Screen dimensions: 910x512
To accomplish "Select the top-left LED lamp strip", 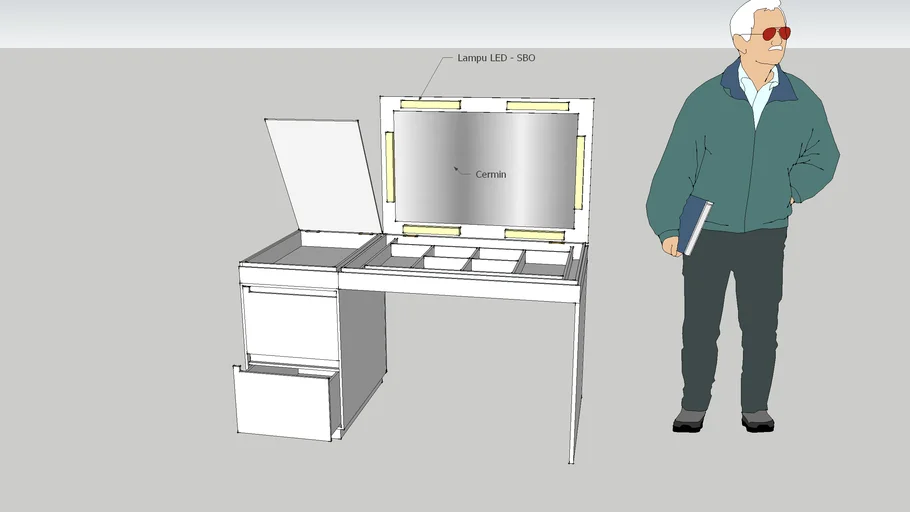I will point(430,104).
